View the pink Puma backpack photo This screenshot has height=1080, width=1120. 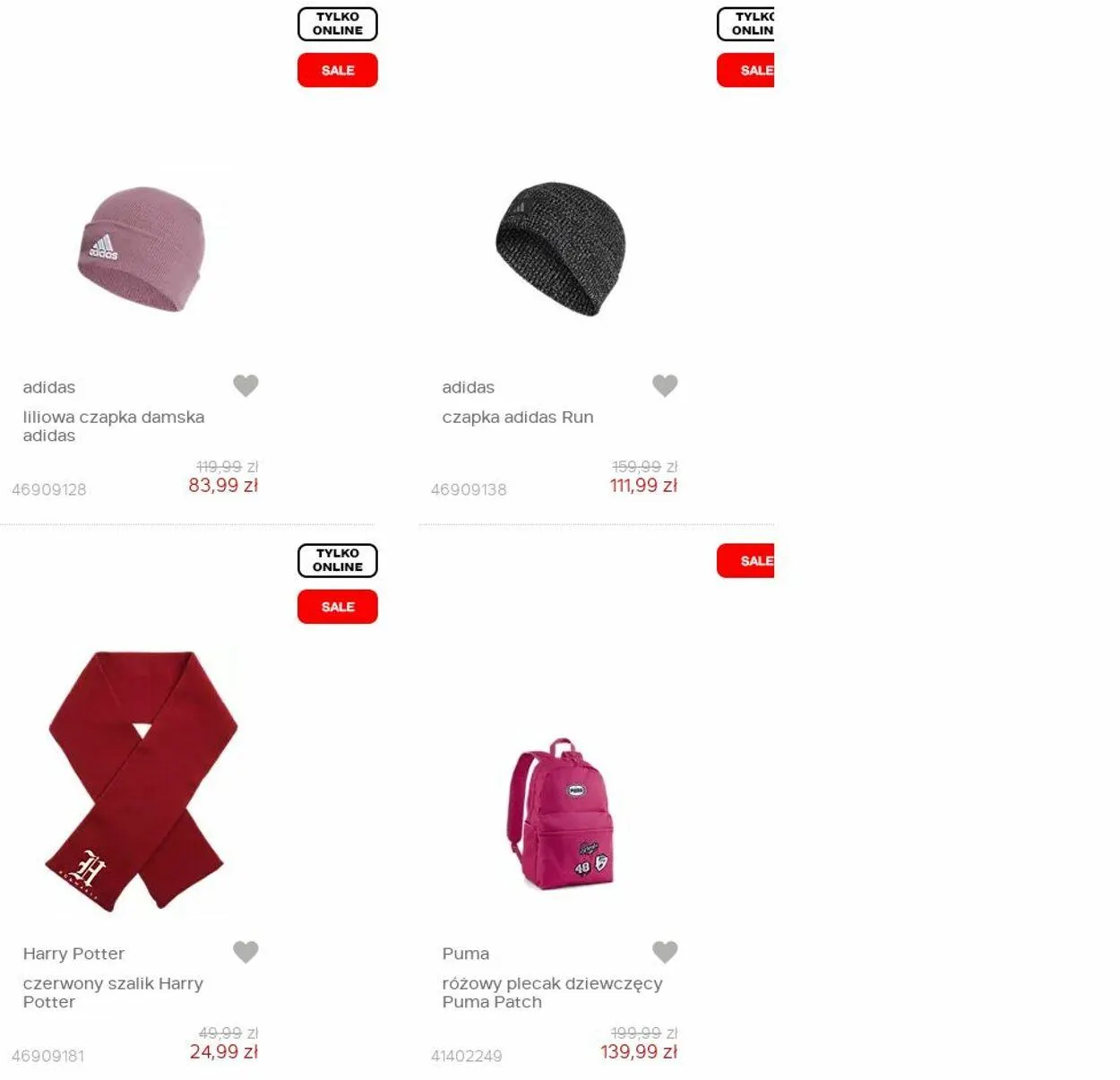click(561, 814)
